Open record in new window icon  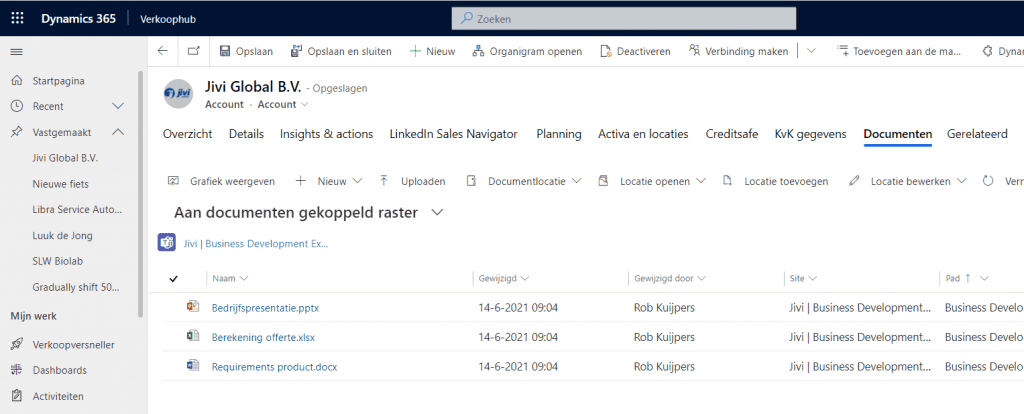(x=194, y=51)
